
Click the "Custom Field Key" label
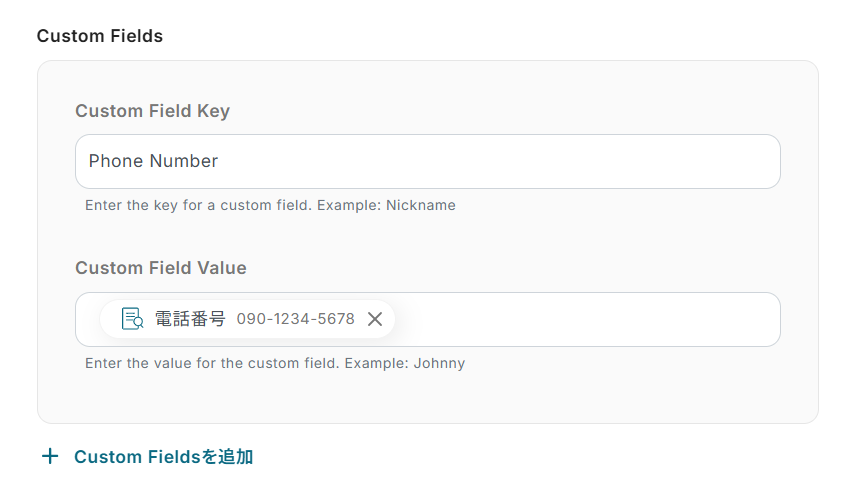(x=152, y=111)
